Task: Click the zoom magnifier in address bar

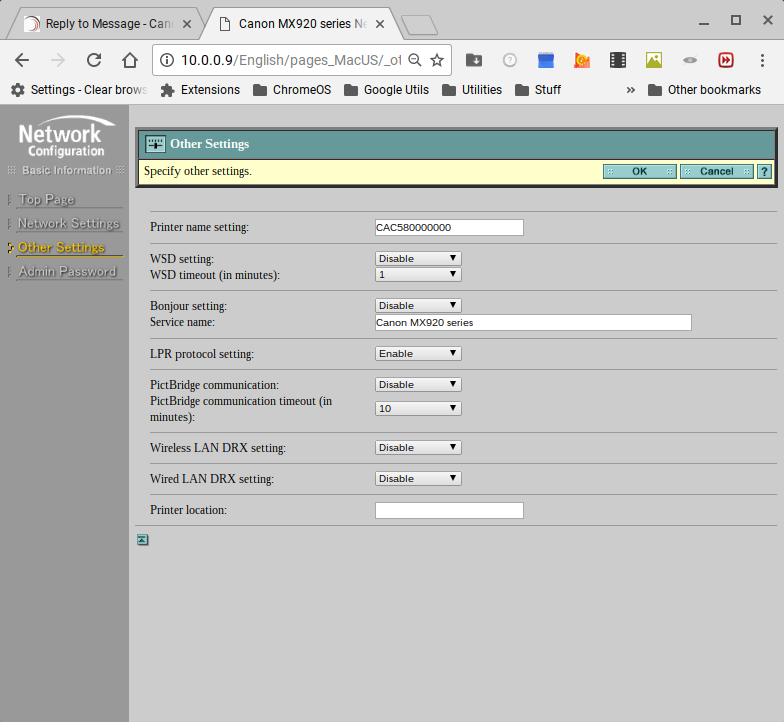Action: point(414,60)
